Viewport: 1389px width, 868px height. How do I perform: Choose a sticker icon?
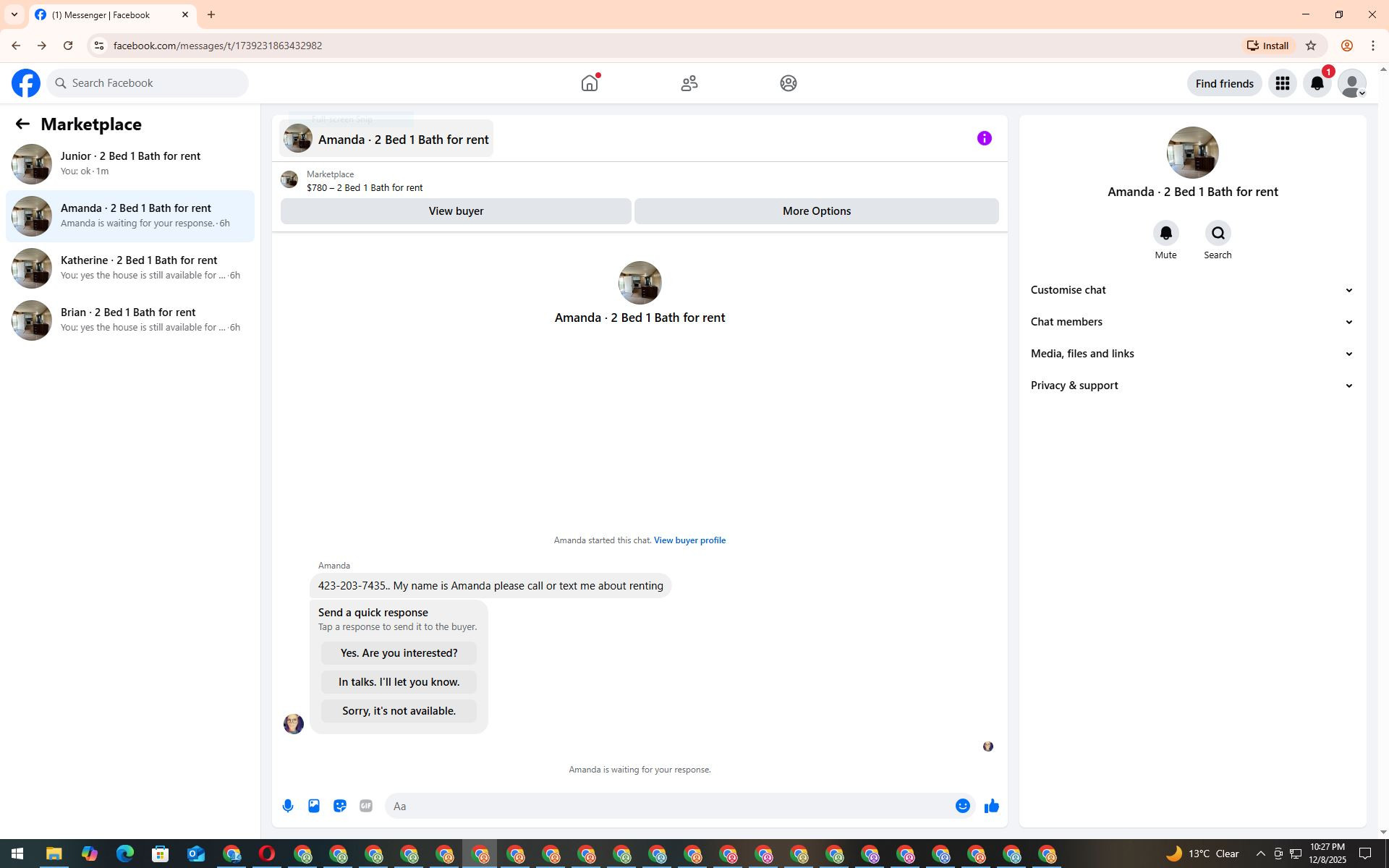[x=340, y=806]
